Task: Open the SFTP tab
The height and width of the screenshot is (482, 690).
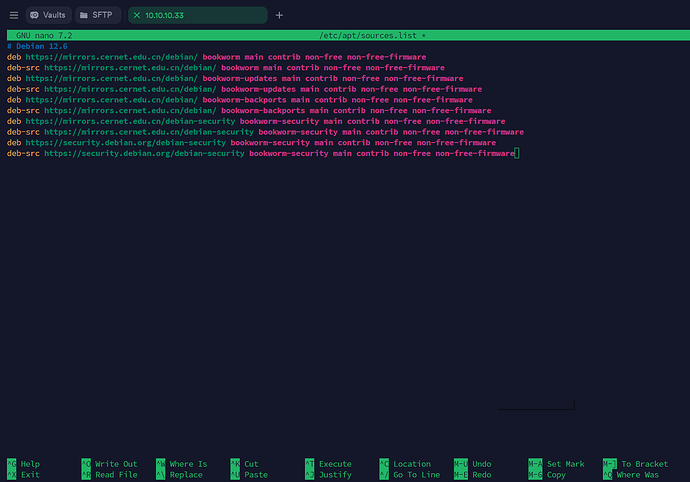Action: point(97,15)
